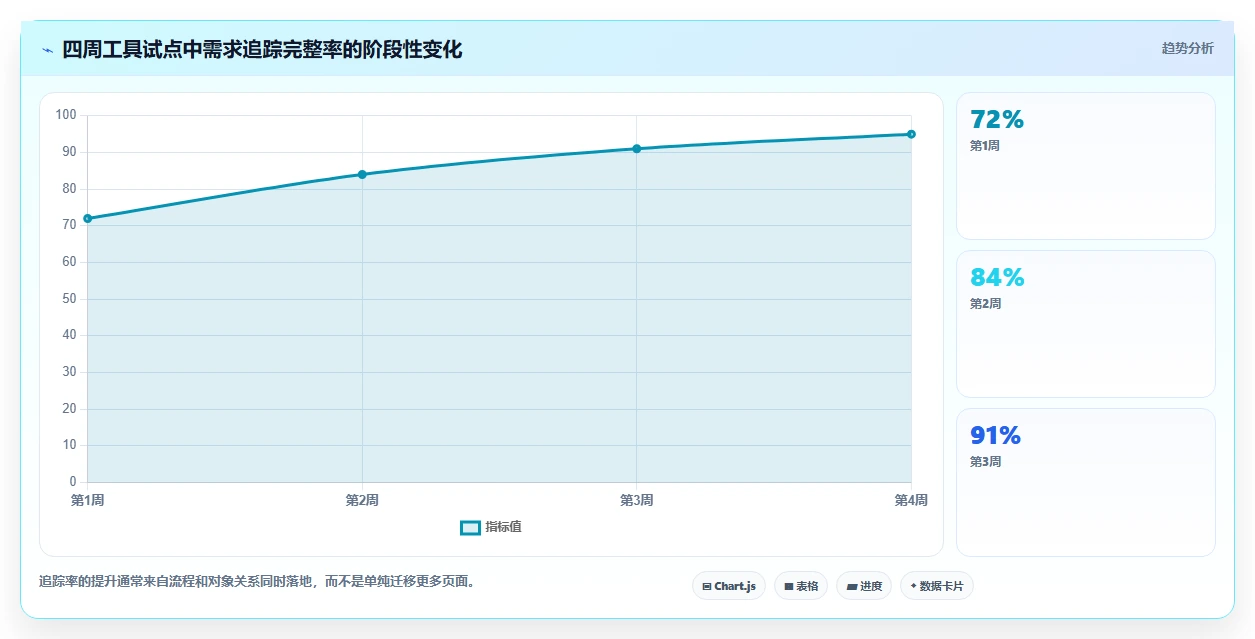Screen dimensions: 1255x639
Task: Click the chart title 四周工具试点中需求追踪完整率的阶段性变化
Action: click(262, 49)
